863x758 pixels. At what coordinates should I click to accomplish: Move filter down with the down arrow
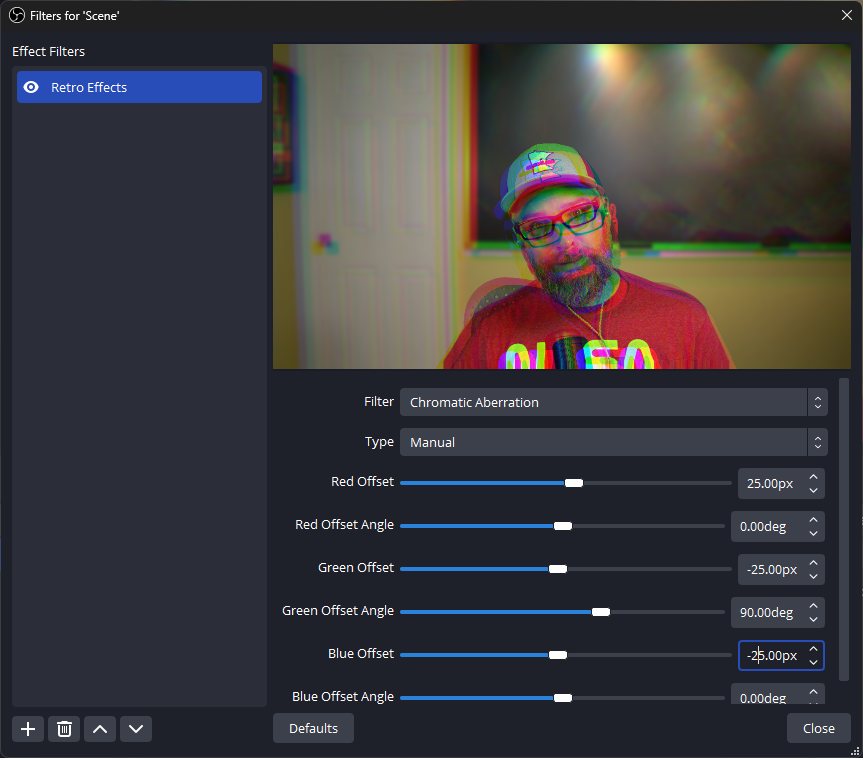point(136,729)
